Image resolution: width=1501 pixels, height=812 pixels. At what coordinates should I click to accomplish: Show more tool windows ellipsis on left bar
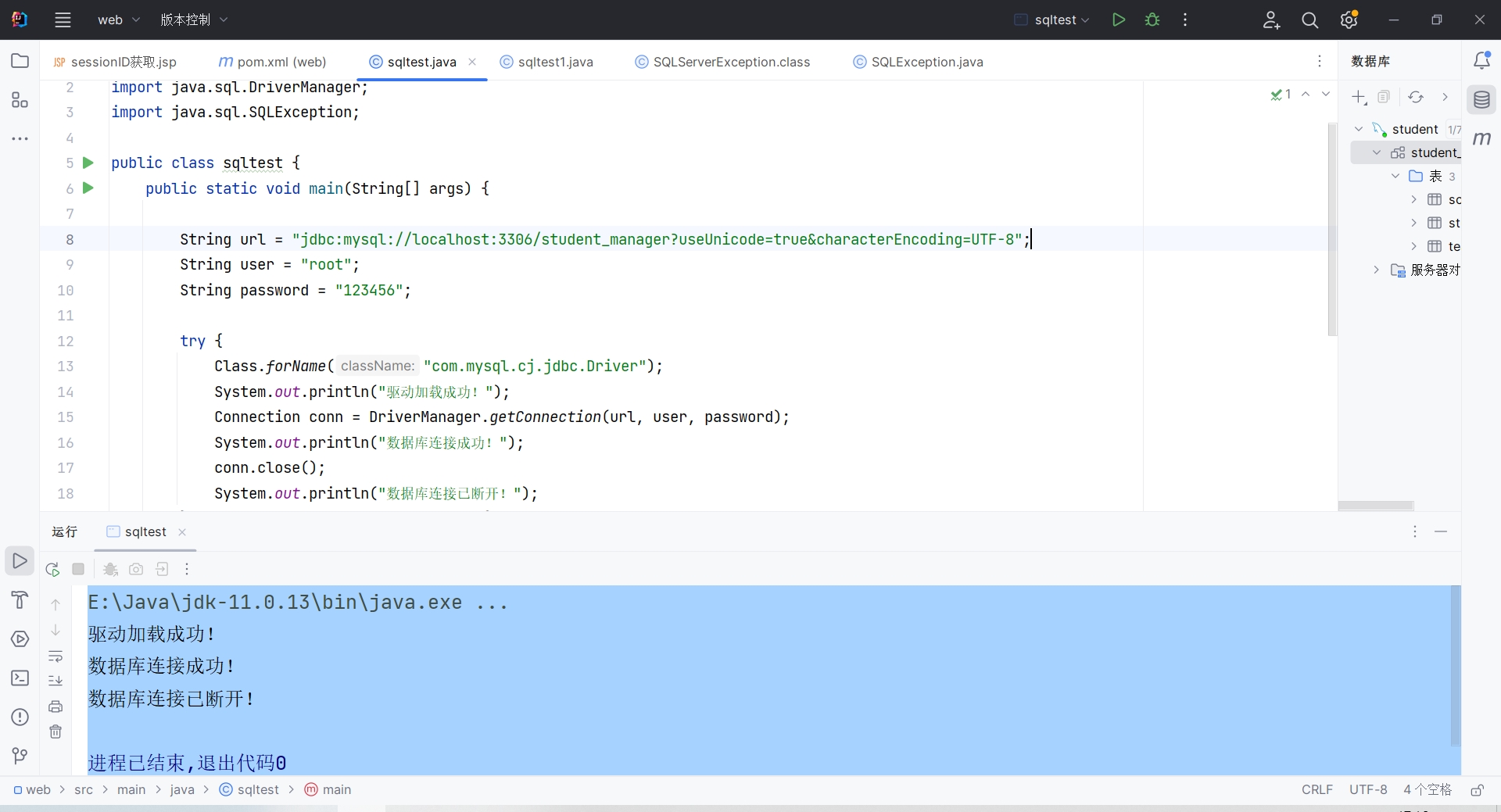20,138
